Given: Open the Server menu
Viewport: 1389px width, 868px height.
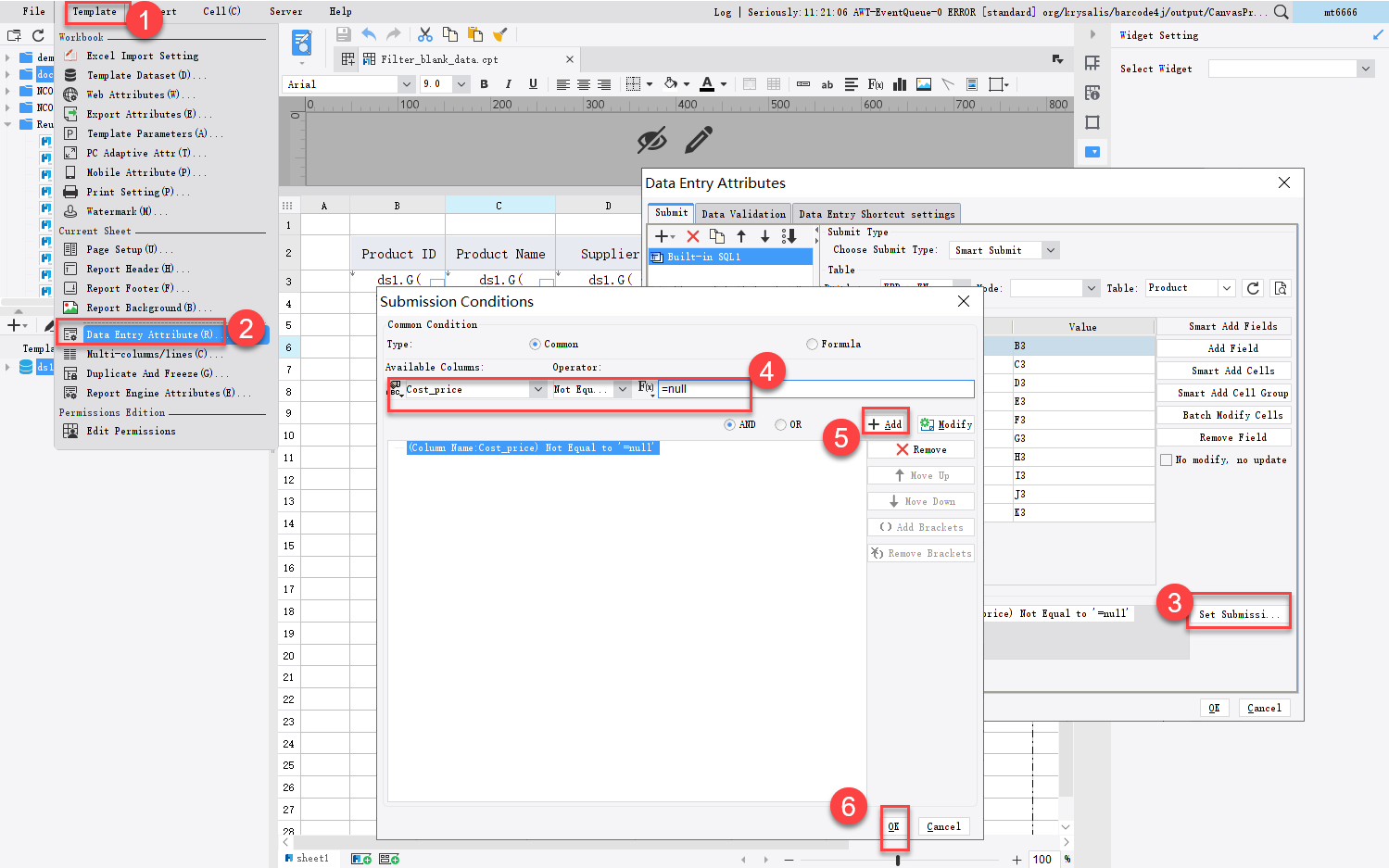Looking at the screenshot, I should coord(285,11).
